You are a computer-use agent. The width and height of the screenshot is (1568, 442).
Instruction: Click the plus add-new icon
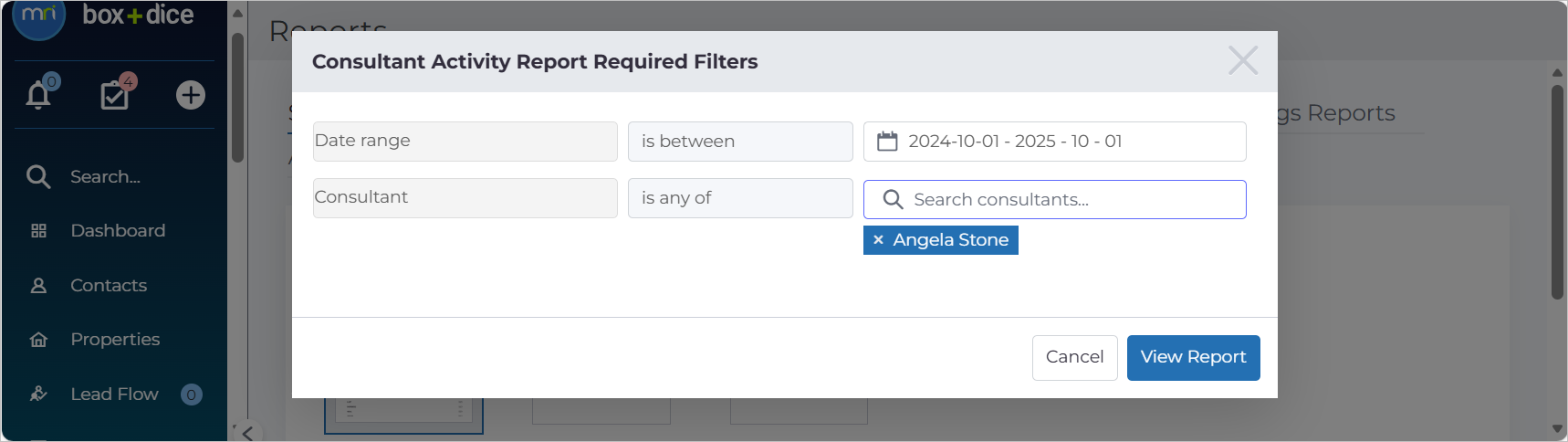191,95
